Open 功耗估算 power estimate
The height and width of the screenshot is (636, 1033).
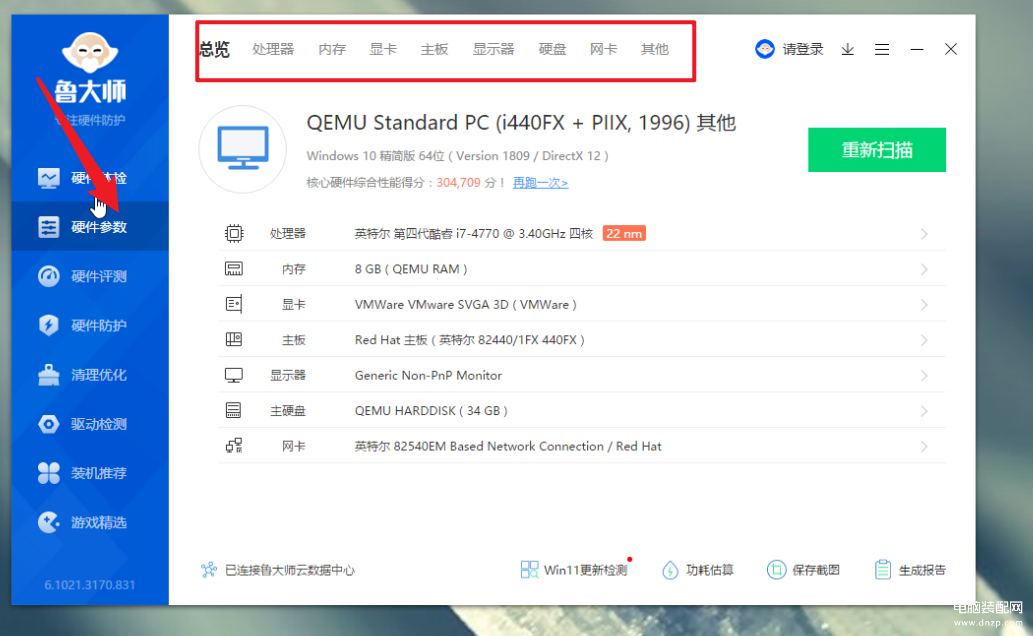(x=698, y=570)
